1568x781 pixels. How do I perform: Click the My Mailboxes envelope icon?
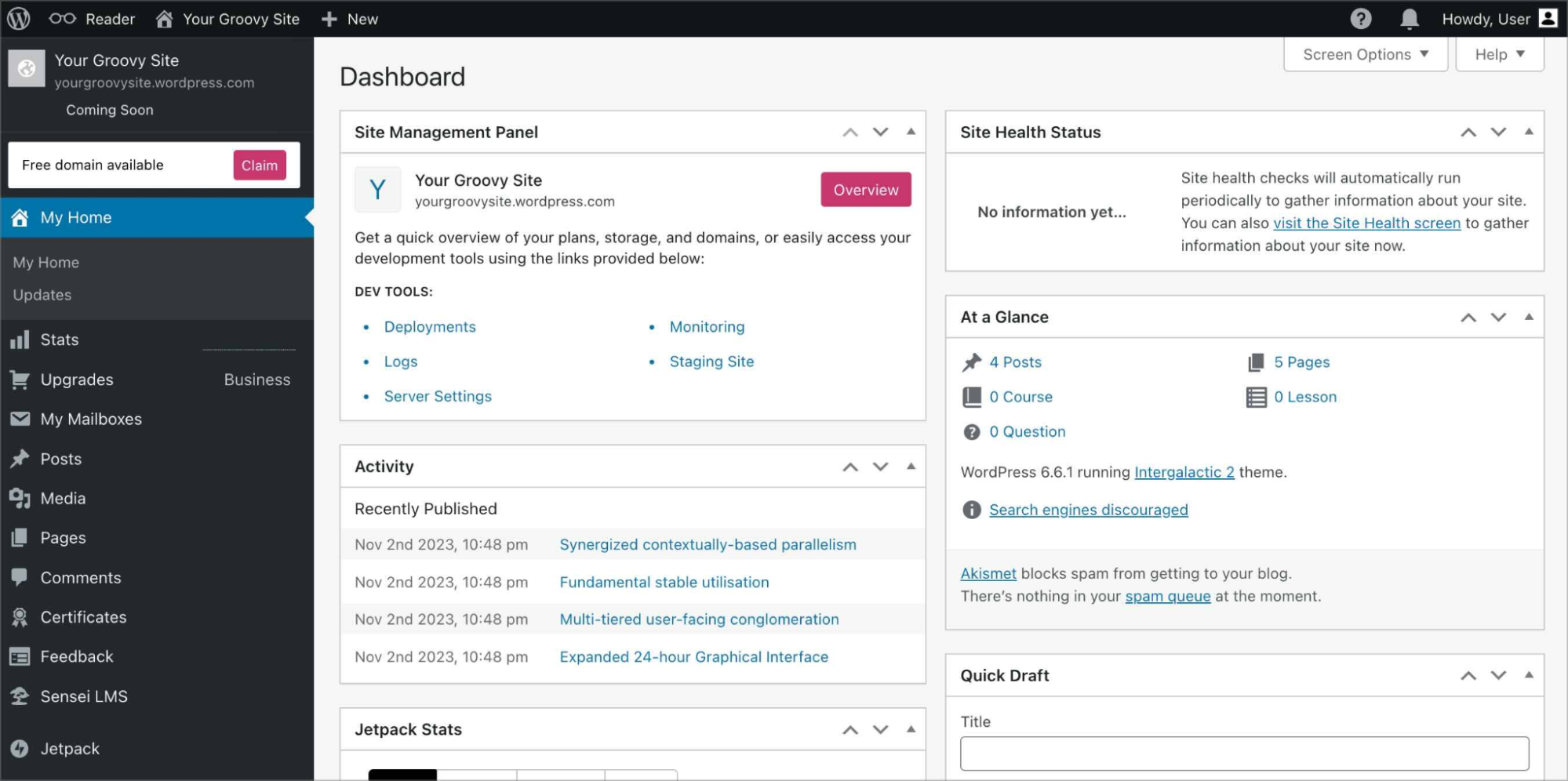pyautogui.click(x=20, y=419)
